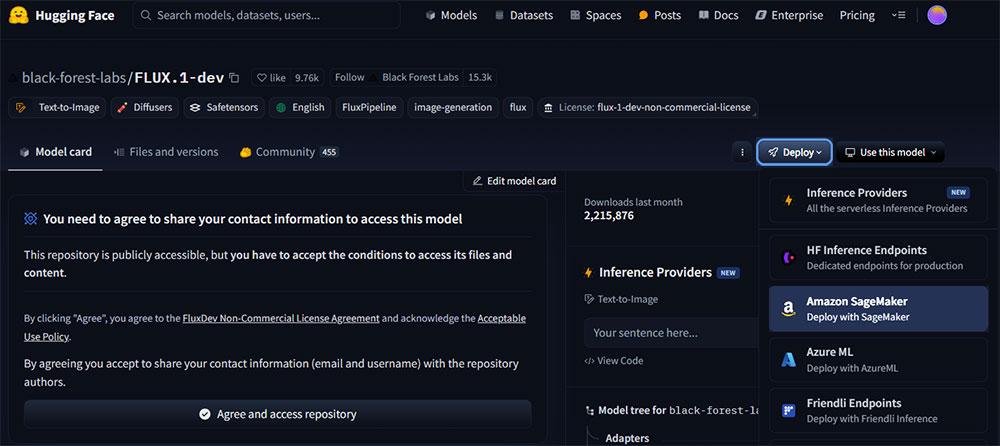Click the Amazon SageMaker logo icon
Viewport: 1000px width, 446px height.
tap(788, 309)
